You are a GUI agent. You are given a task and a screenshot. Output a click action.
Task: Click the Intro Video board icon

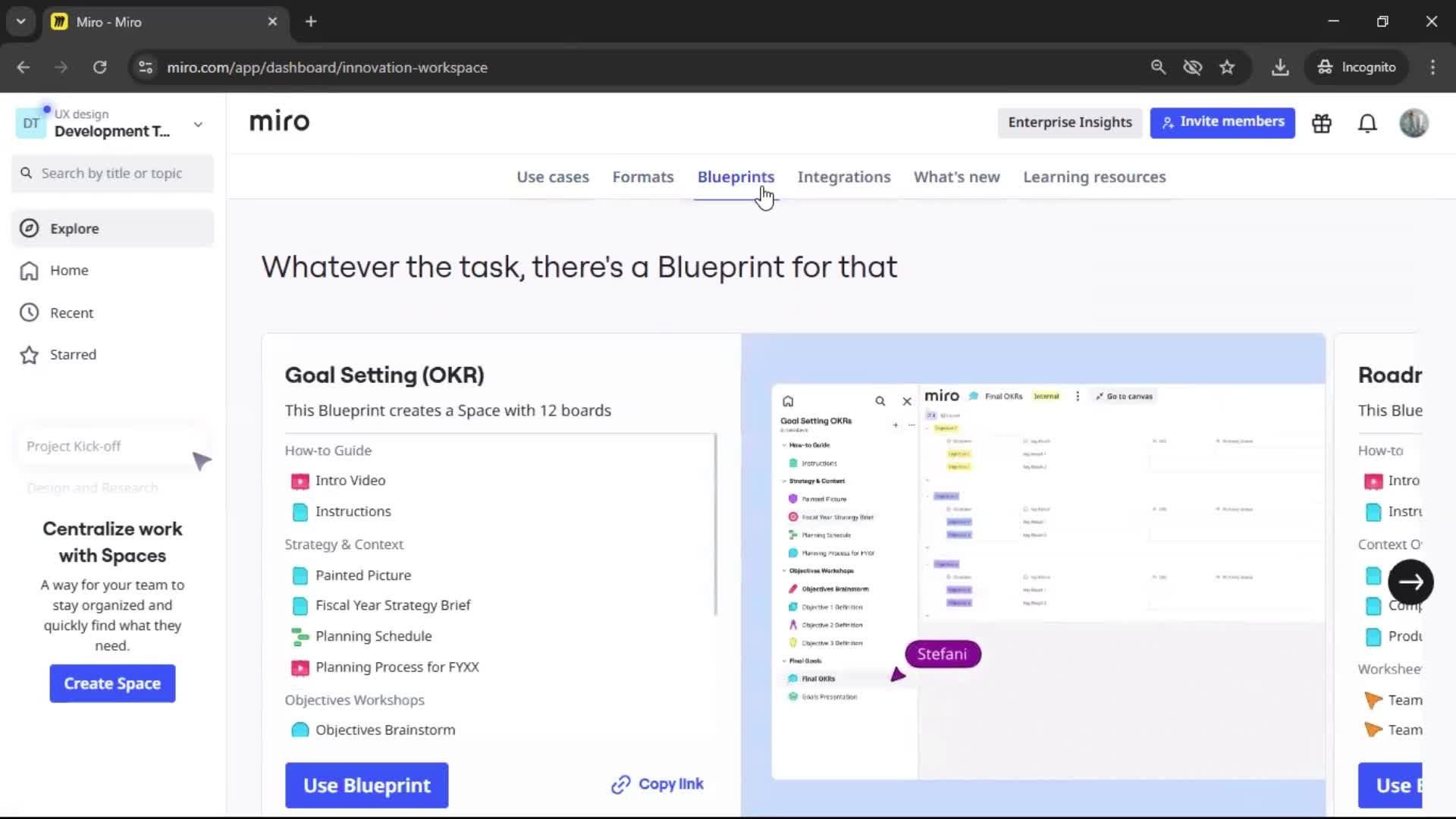(x=300, y=481)
